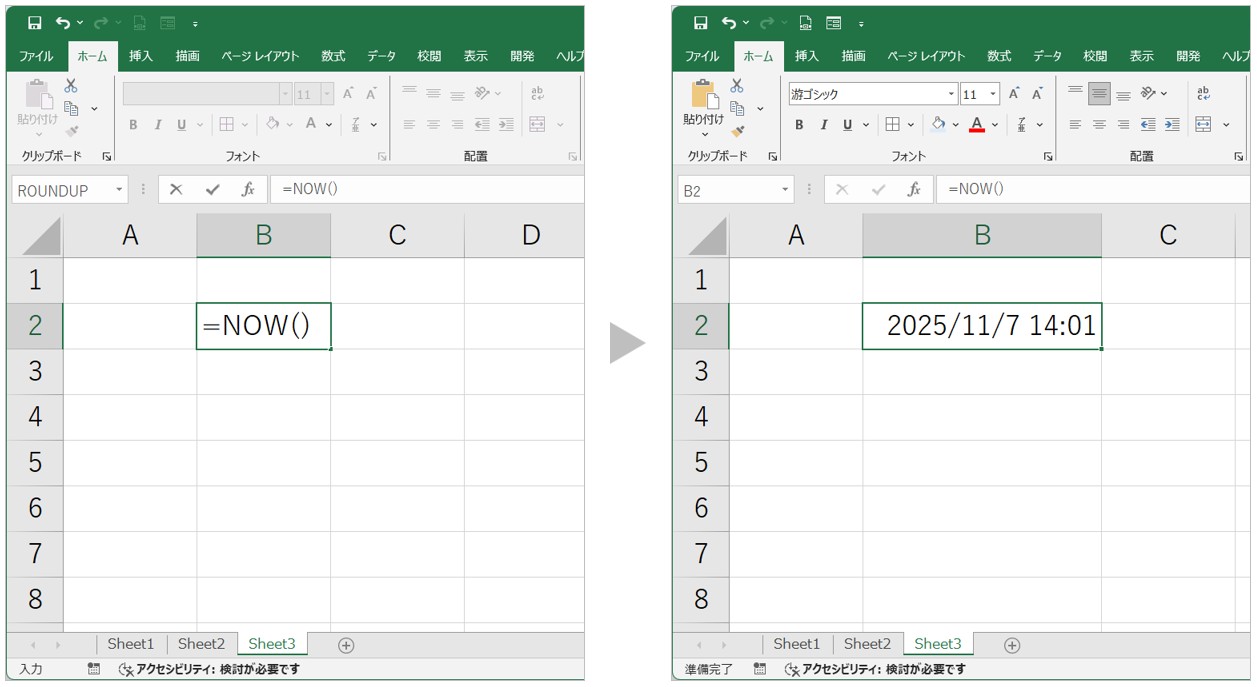Toggle Italic in the right window ribbon
Viewport: 1257px width, 687px height.
coord(823,125)
